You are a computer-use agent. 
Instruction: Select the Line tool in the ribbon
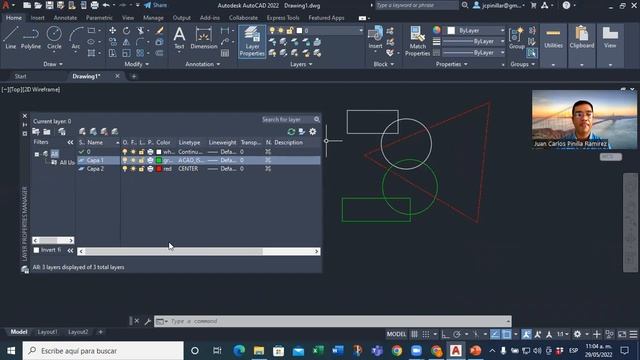(x=11, y=38)
